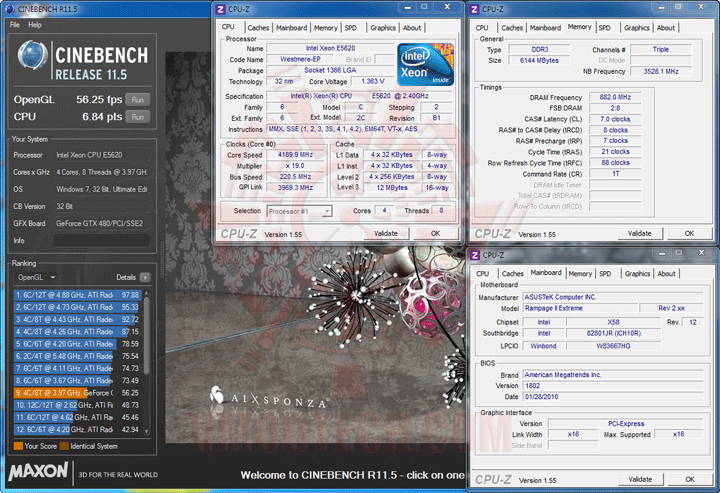Click Validate in the CPU tab window
Screen dimensions: 720x493
(386, 233)
